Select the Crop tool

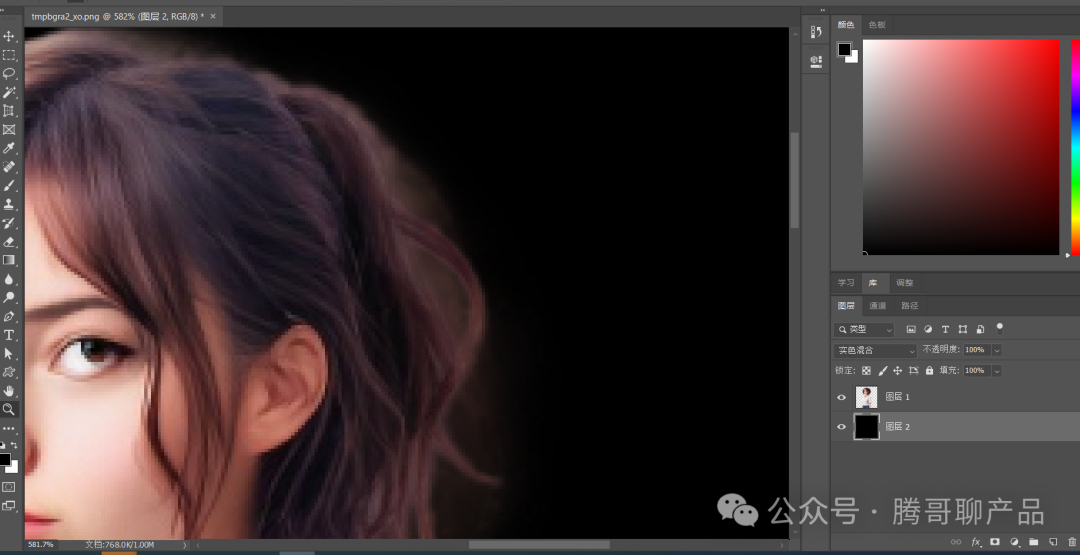[x=9, y=111]
